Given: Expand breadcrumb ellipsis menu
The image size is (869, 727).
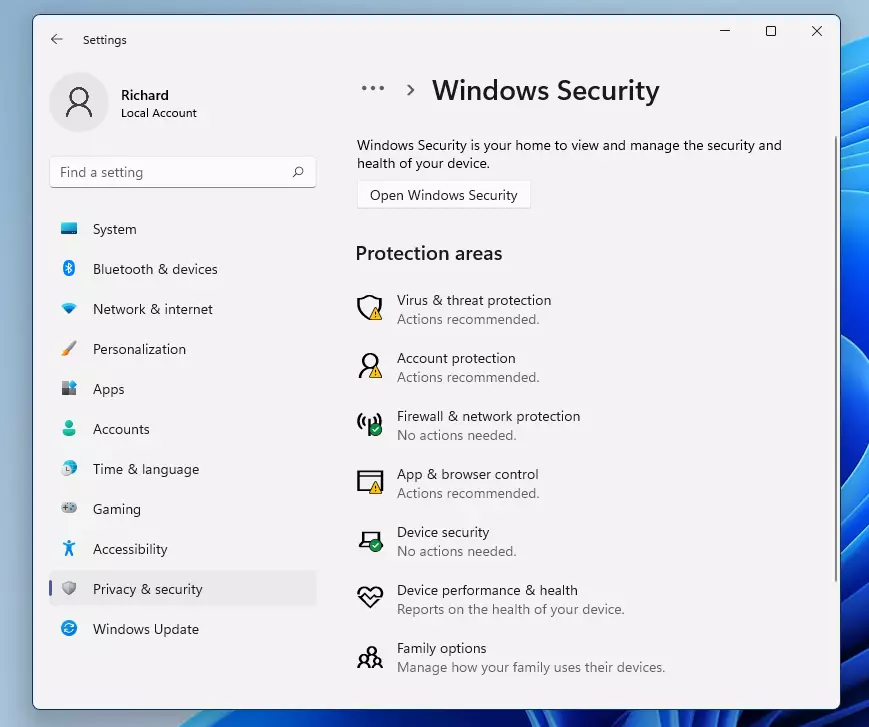Looking at the screenshot, I should (x=373, y=88).
